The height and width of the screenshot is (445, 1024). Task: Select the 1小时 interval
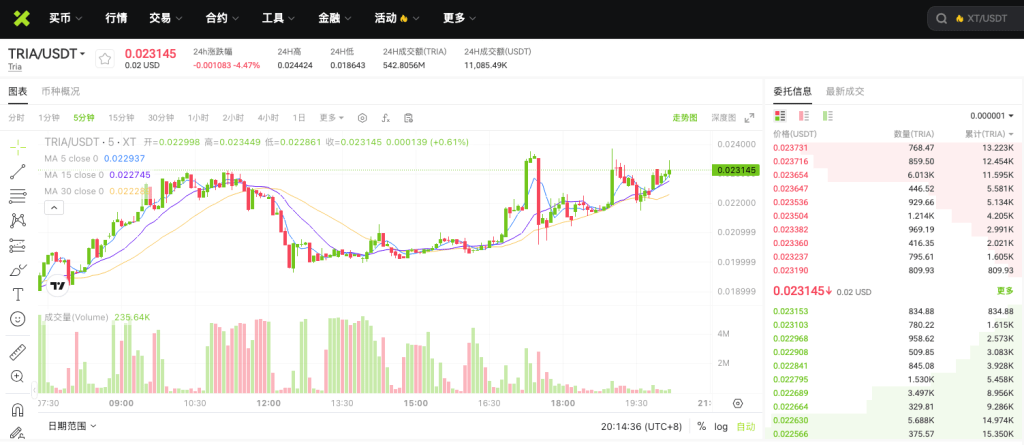(x=198, y=118)
